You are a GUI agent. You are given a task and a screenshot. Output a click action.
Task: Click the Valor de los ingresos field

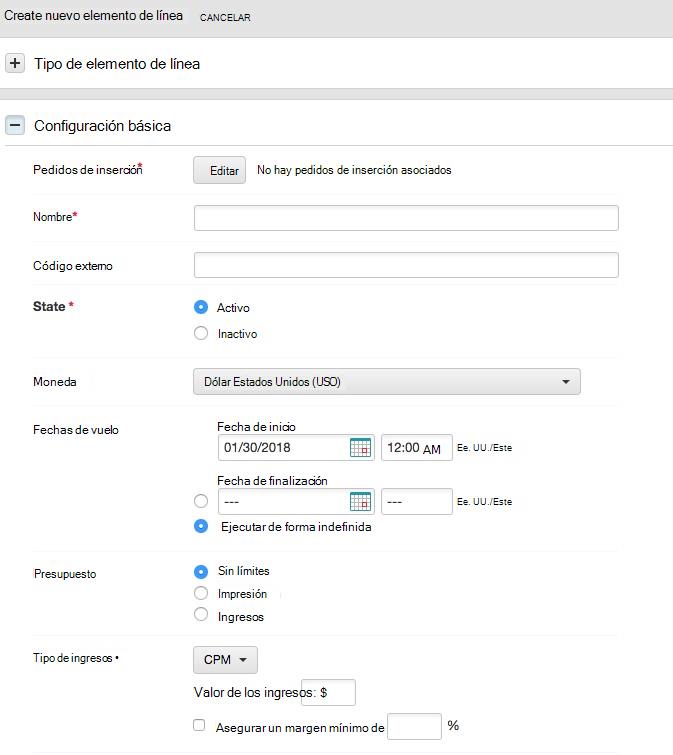(x=328, y=692)
